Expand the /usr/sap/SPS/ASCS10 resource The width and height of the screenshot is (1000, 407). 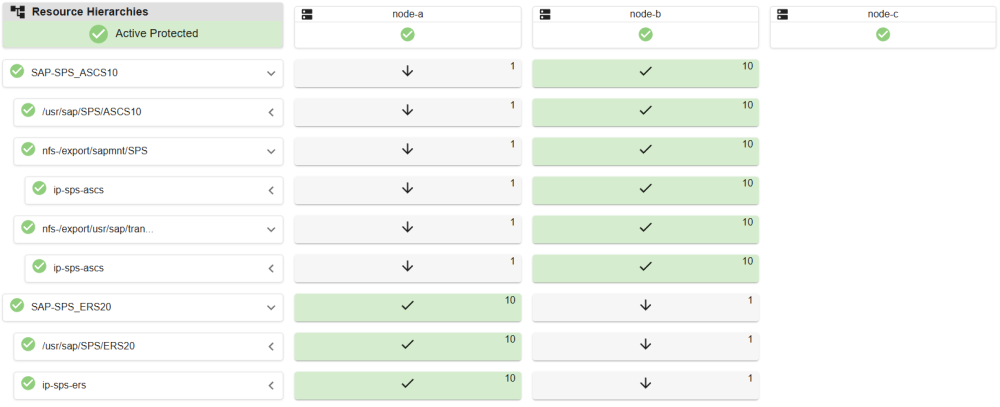click(x=270, y=112)
